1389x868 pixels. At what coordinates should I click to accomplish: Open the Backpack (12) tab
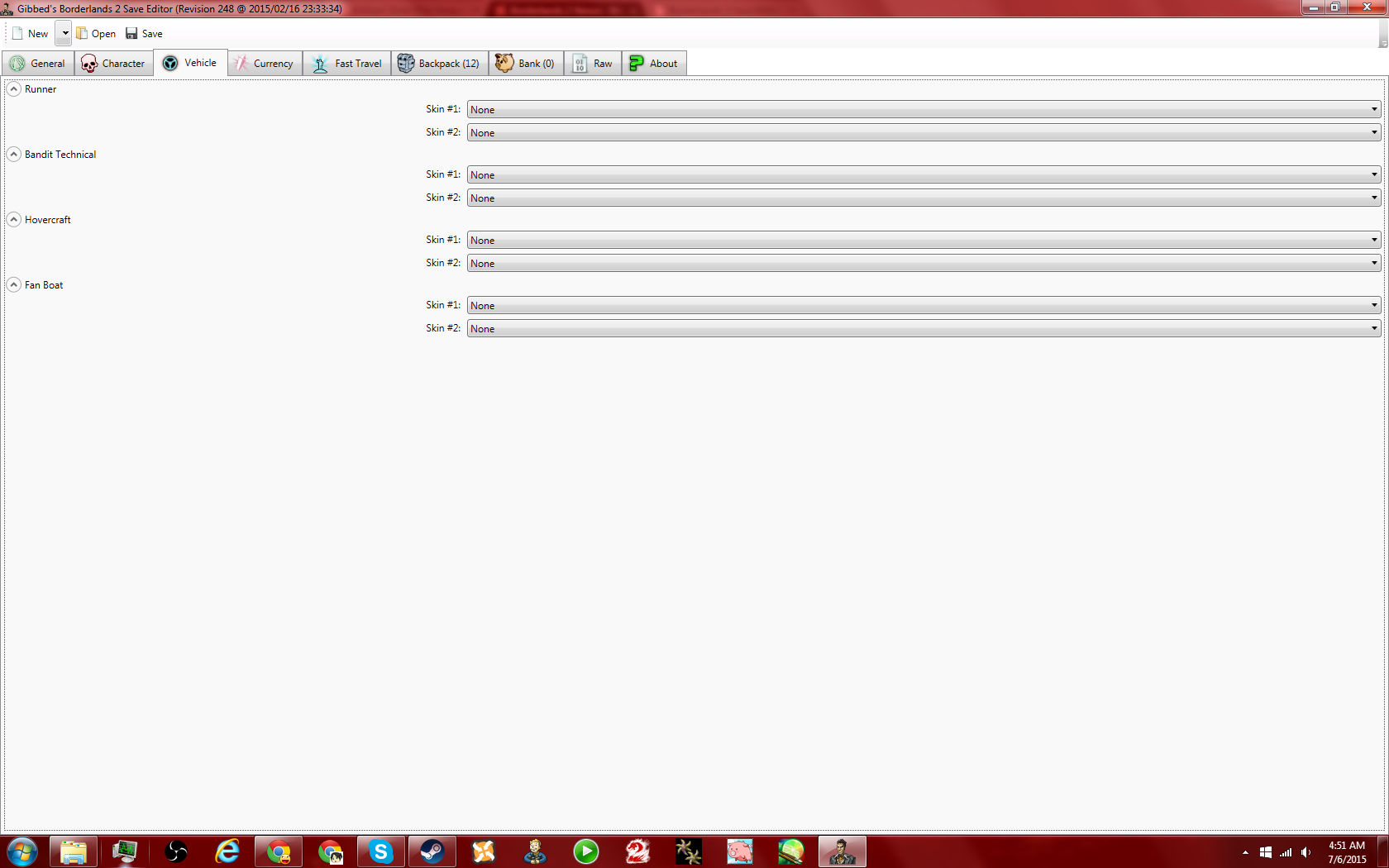(x=439, y=64)
